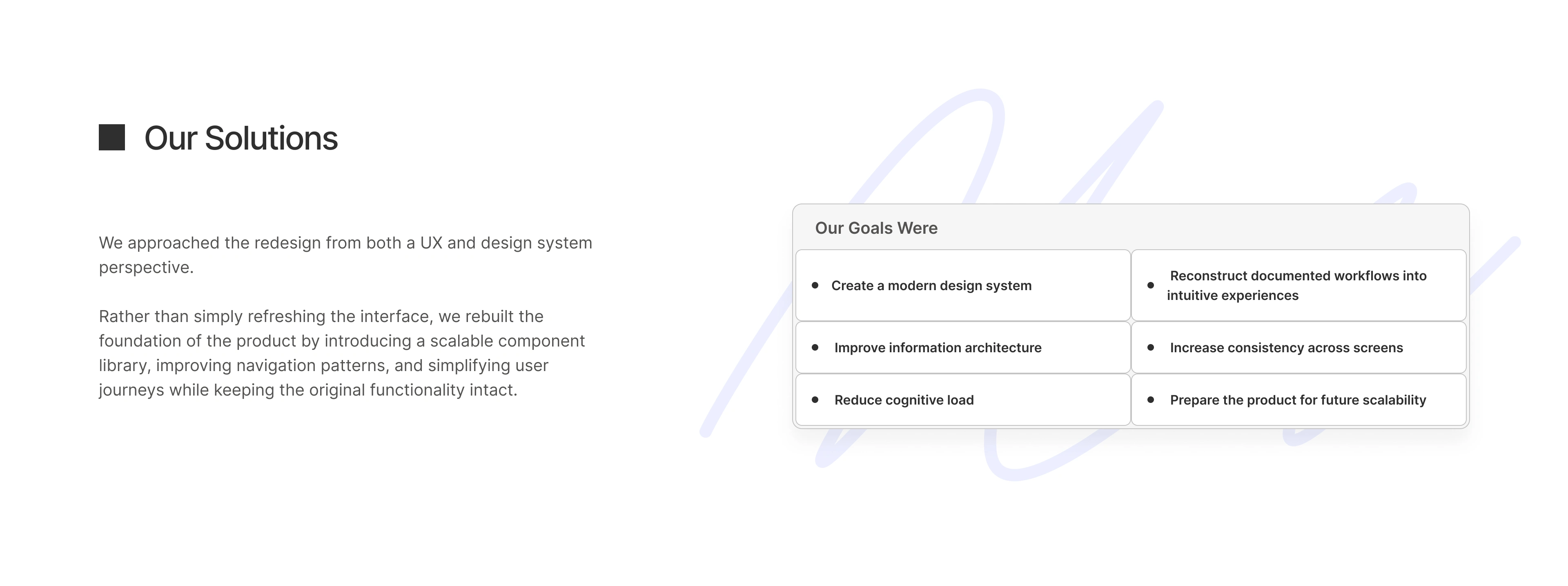Select the Prepare the product for future scalability cell

coord(1298,400)
